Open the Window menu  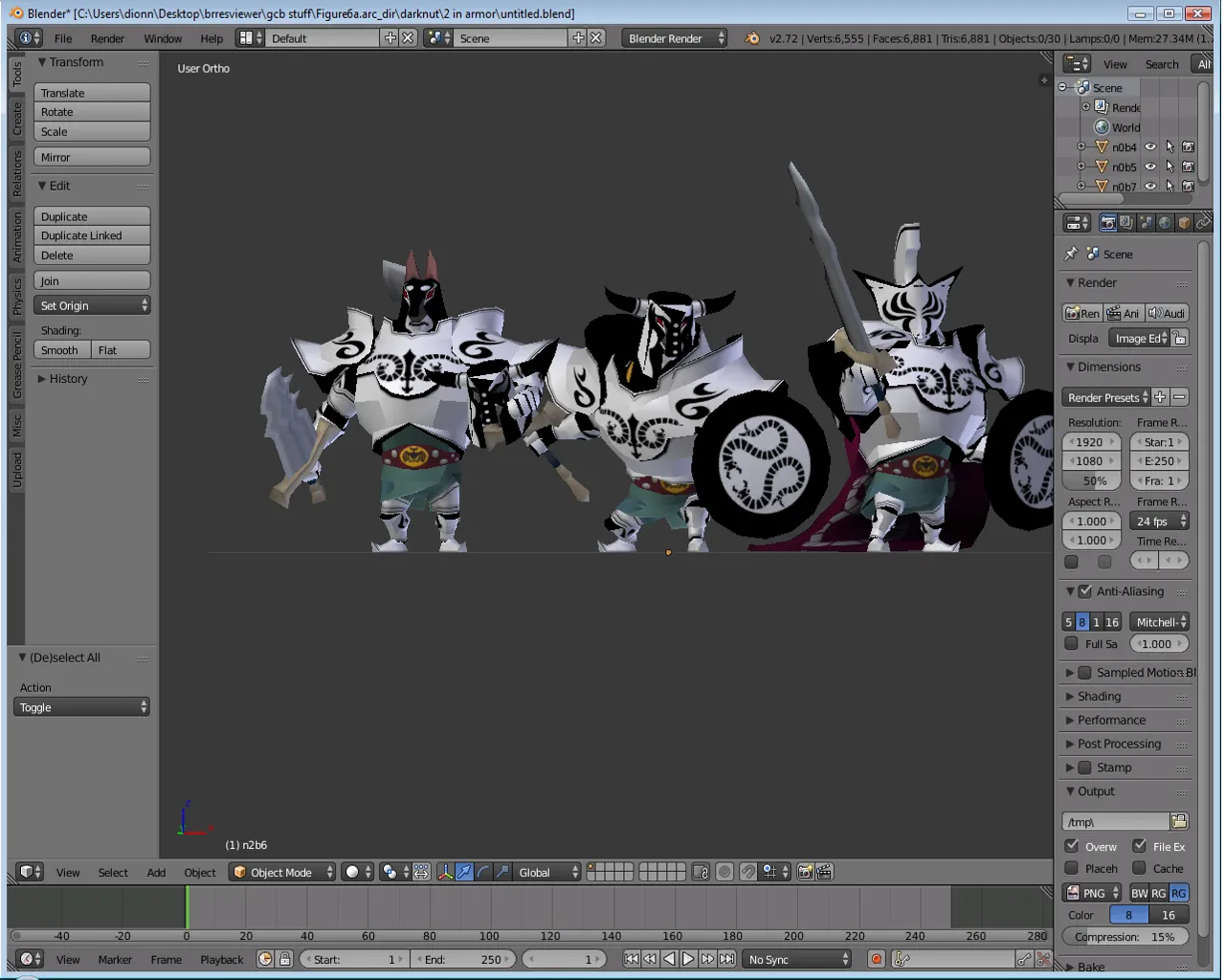click(163, 38)
